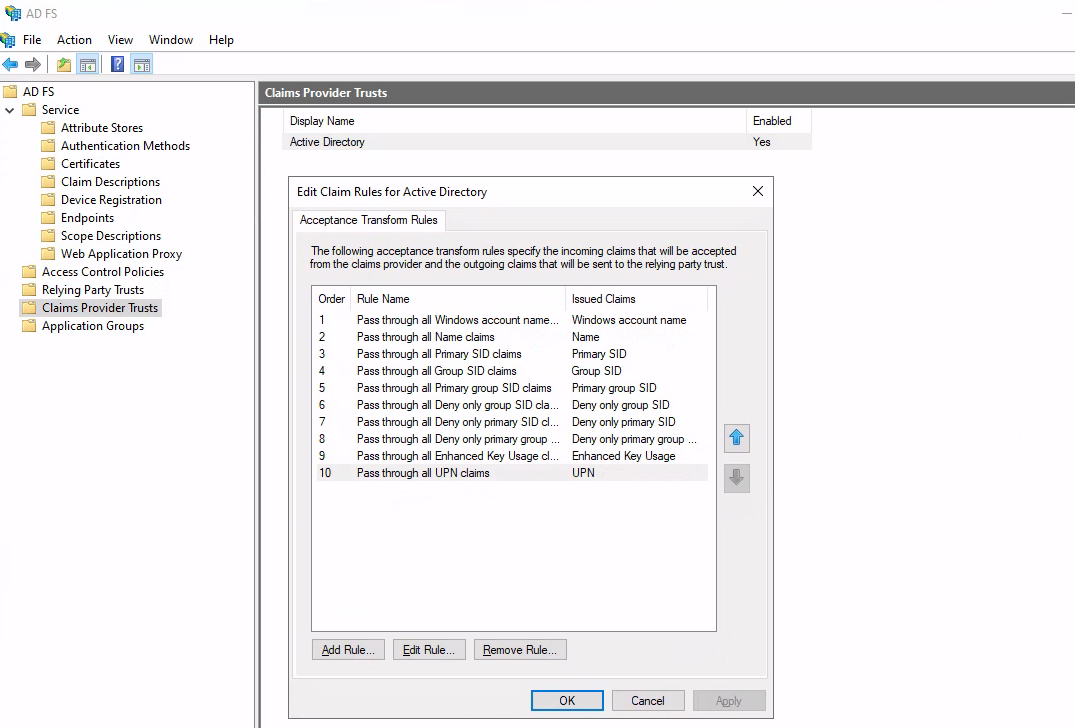Click Cancel in the claim rules dialog
Screen dimensions: 1075x728
pyautogui.click(x=648, y=701)
